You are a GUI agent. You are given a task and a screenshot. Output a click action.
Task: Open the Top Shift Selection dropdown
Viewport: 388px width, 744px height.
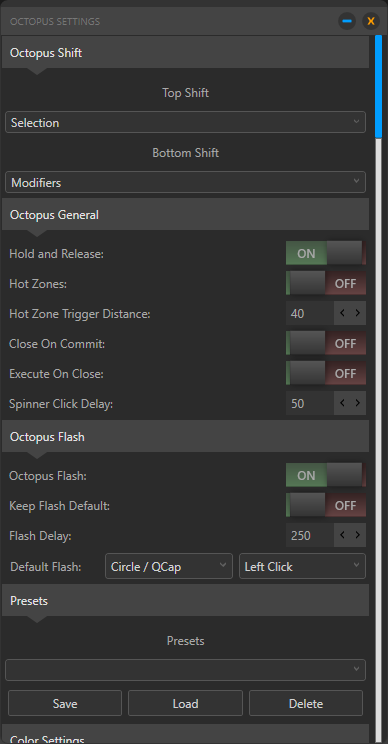tap(185, 122)
